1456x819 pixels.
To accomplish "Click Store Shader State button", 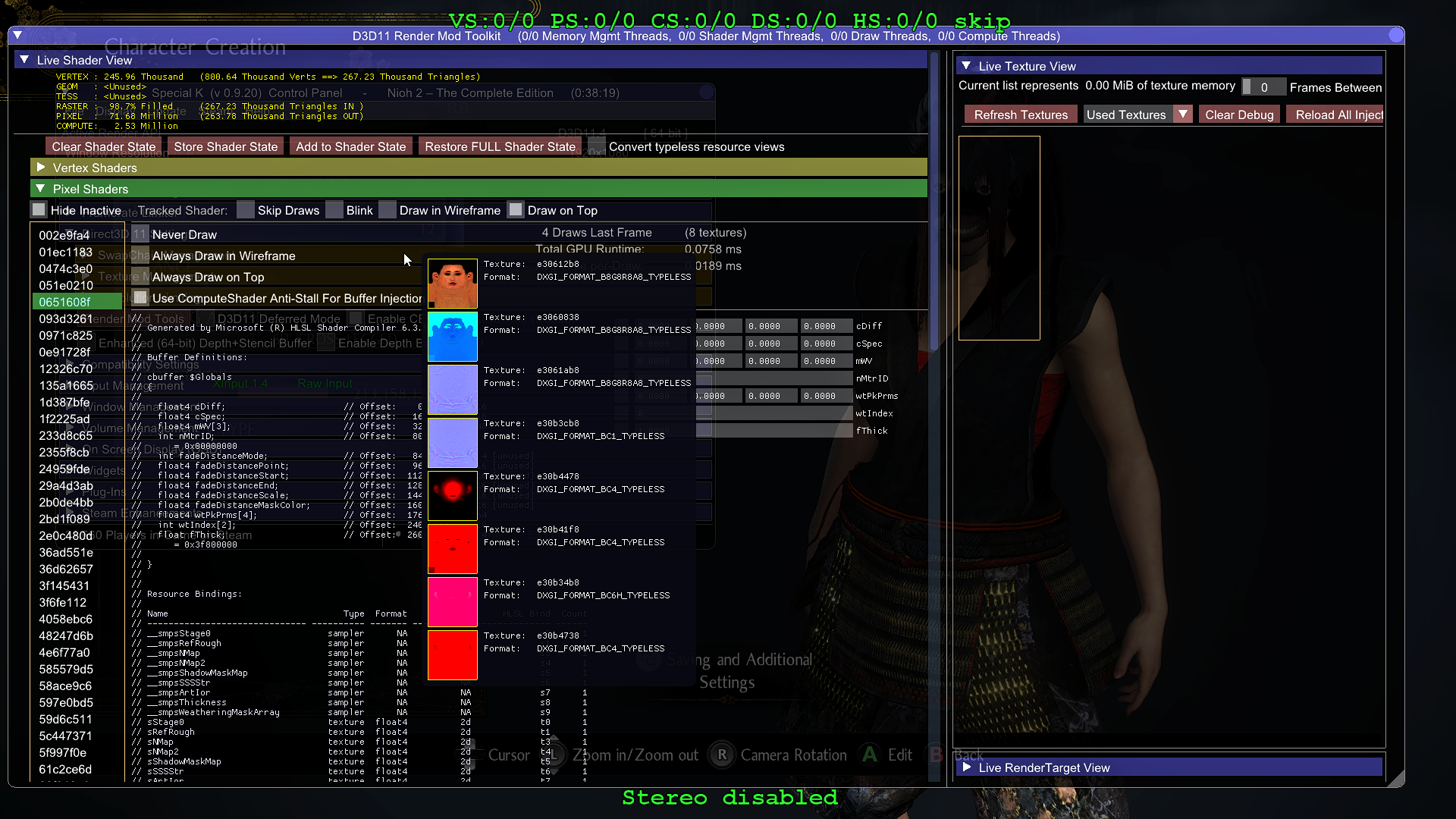I will 226,146.
